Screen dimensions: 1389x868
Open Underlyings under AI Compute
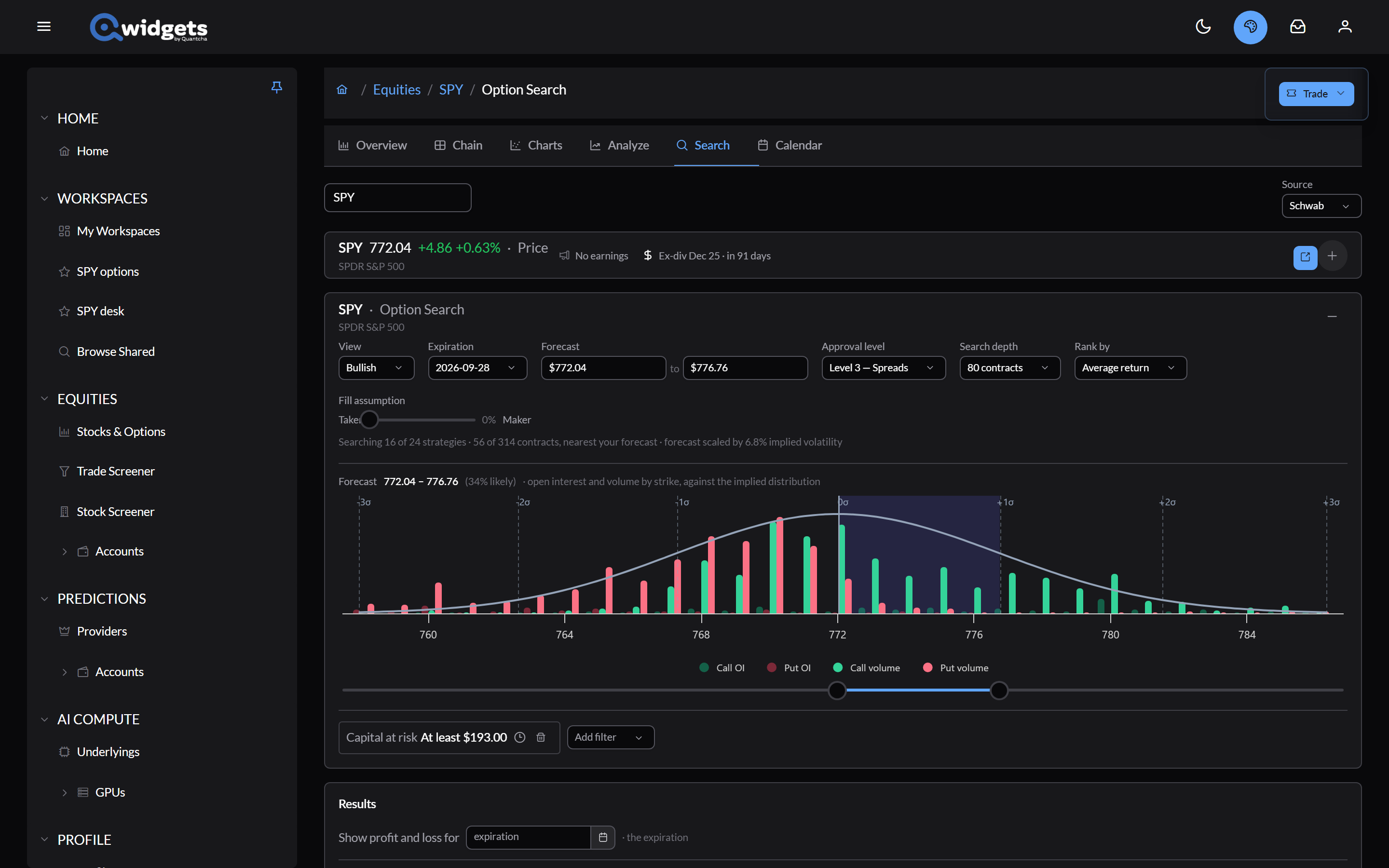(108, 752)
